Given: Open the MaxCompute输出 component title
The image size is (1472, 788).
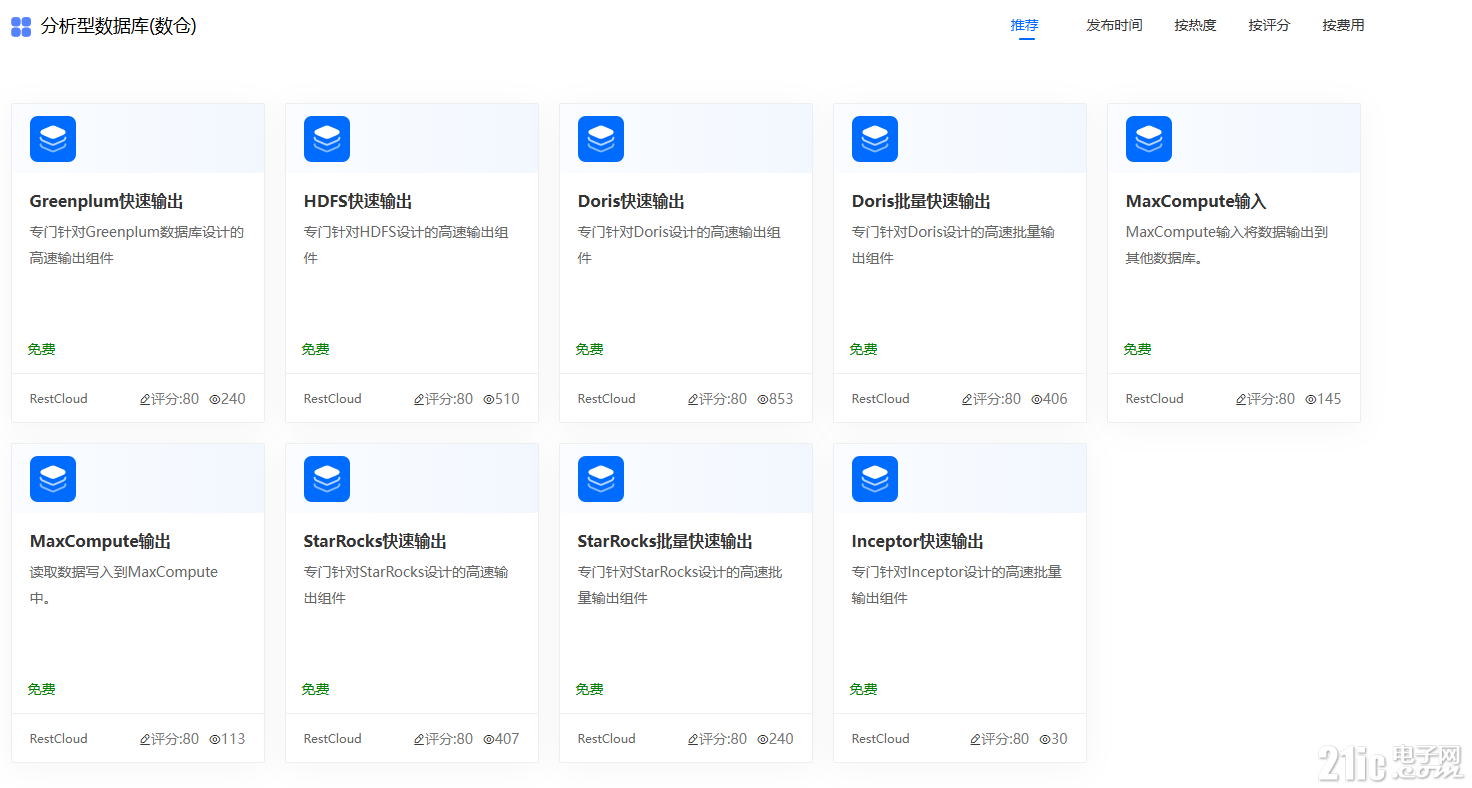Looking at the screenshot, I should (x=100, y=541).
